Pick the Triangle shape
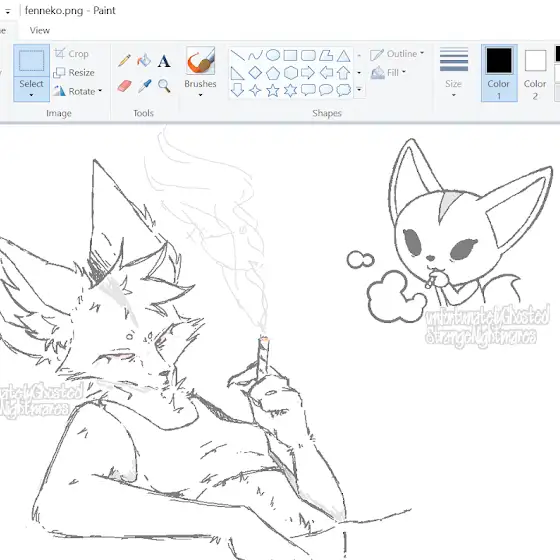The height and width of the screenshot is (560, 560). pos(344,56)
